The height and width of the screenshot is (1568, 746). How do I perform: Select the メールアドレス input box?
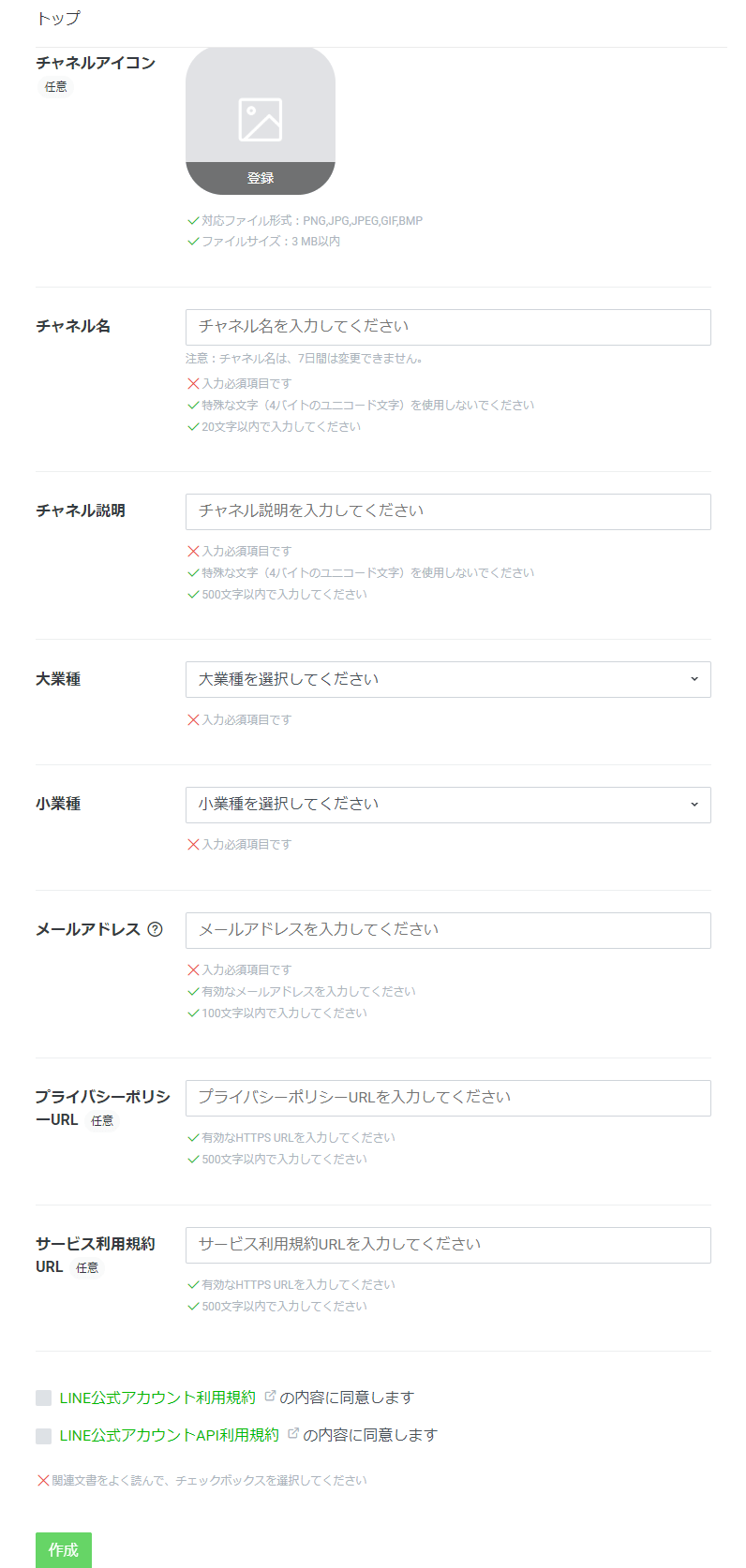448,930
